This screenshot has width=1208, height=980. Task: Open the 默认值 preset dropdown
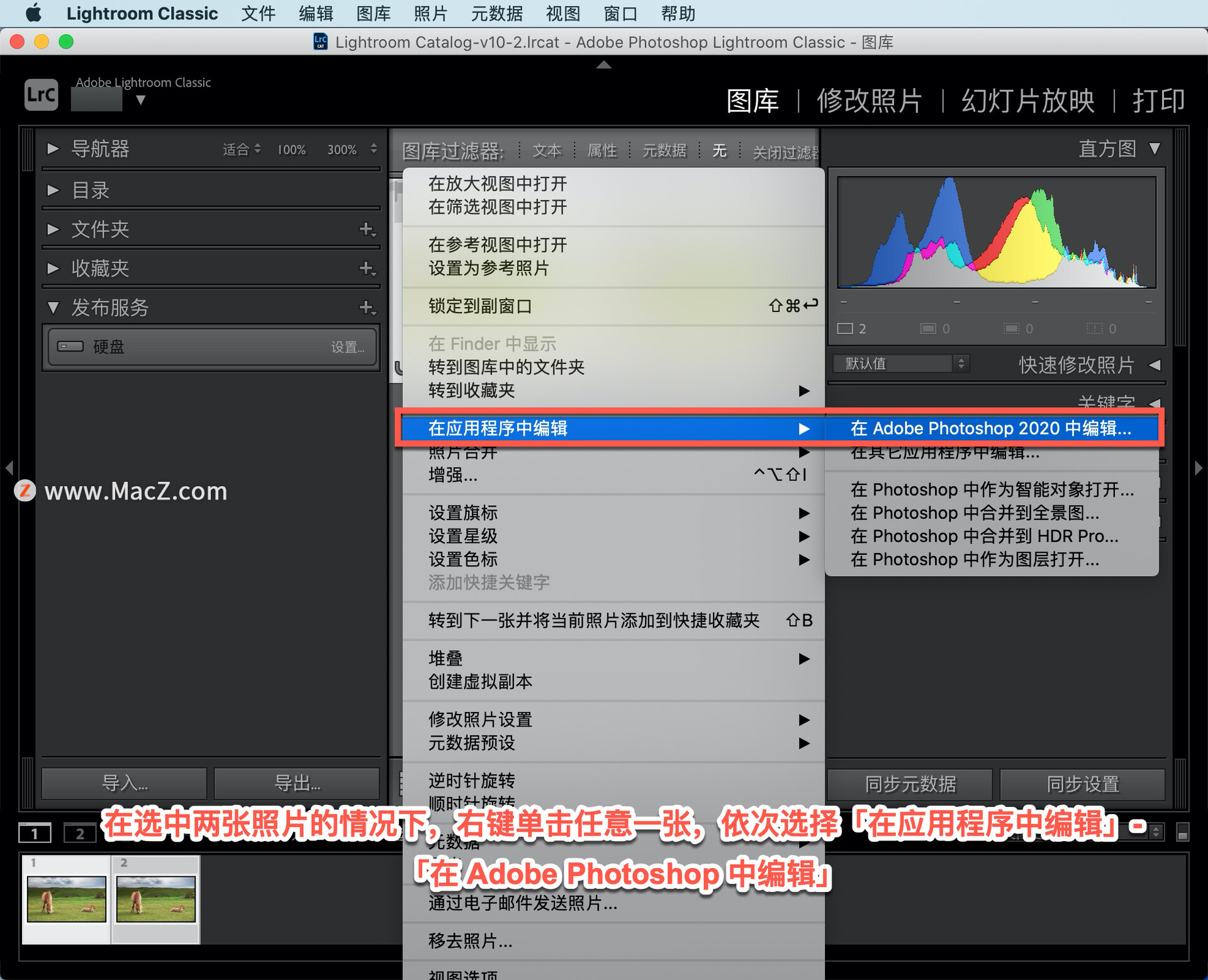click(x=900, y=364)
